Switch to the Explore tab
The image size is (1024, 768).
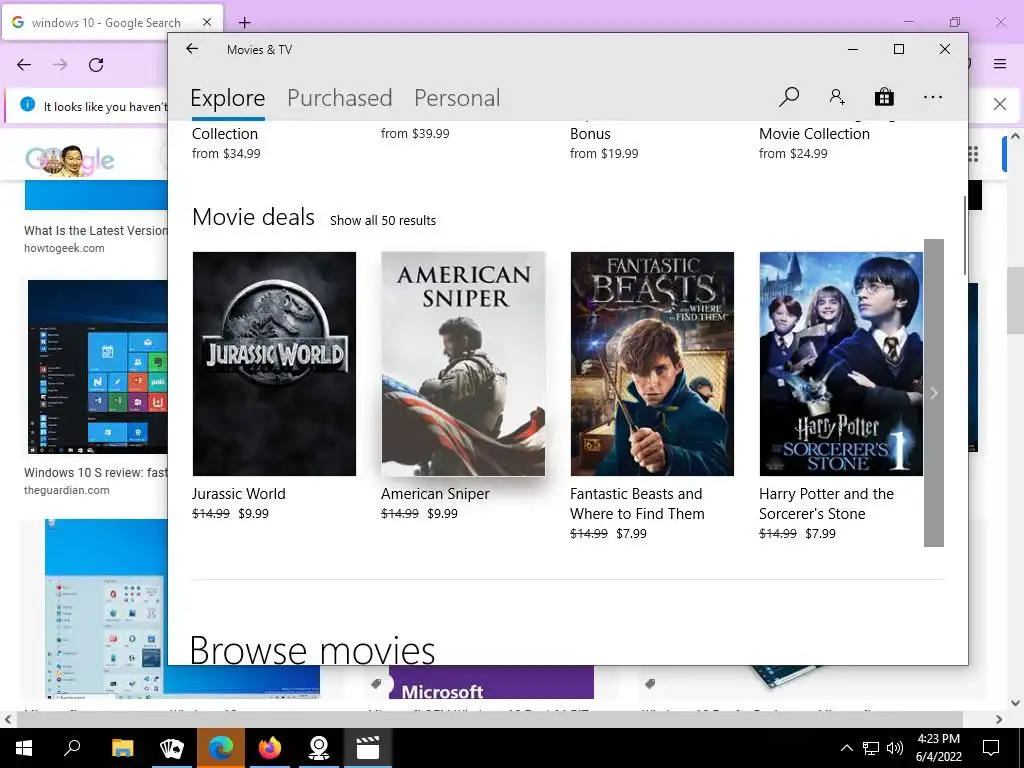(x=228, y=98)
